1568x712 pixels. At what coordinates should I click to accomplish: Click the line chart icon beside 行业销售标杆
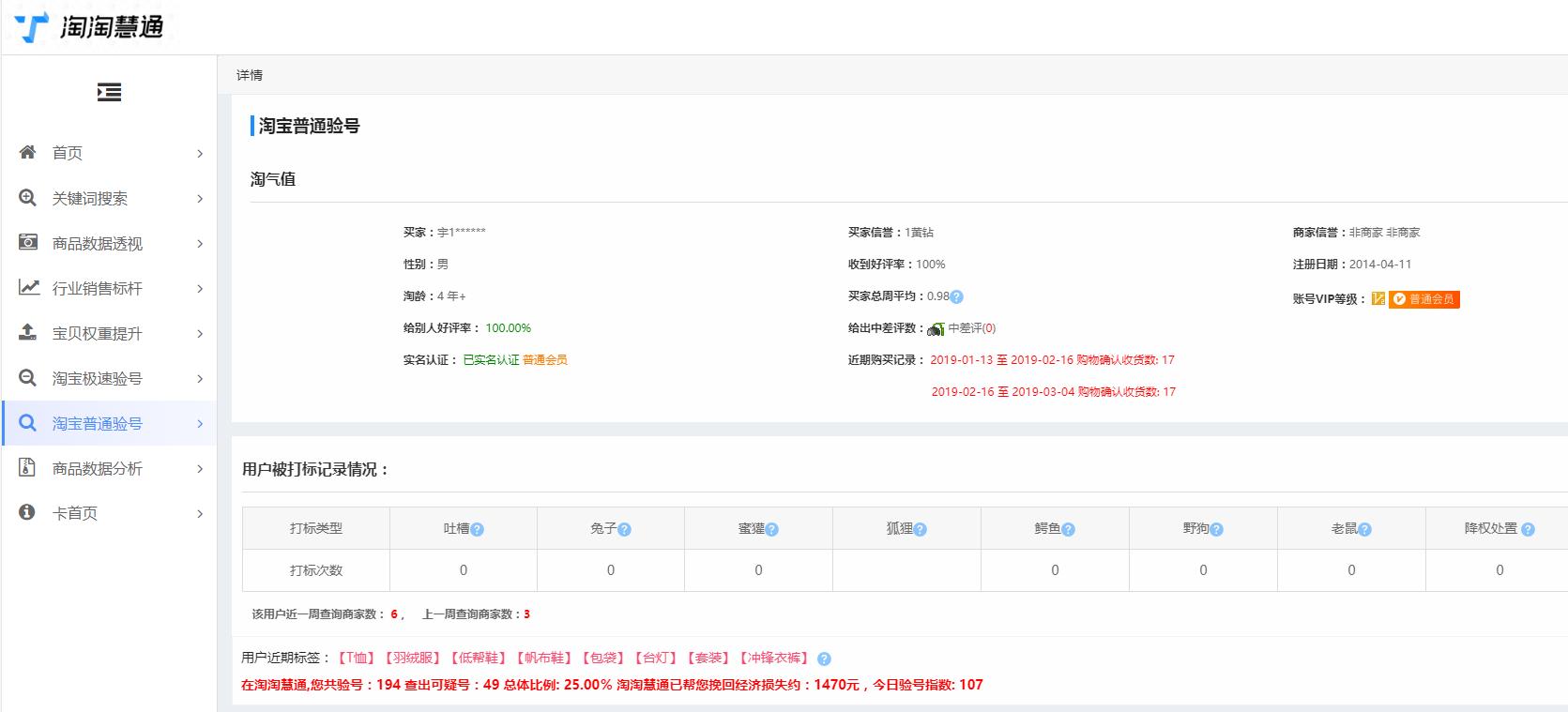pos(28,287)
